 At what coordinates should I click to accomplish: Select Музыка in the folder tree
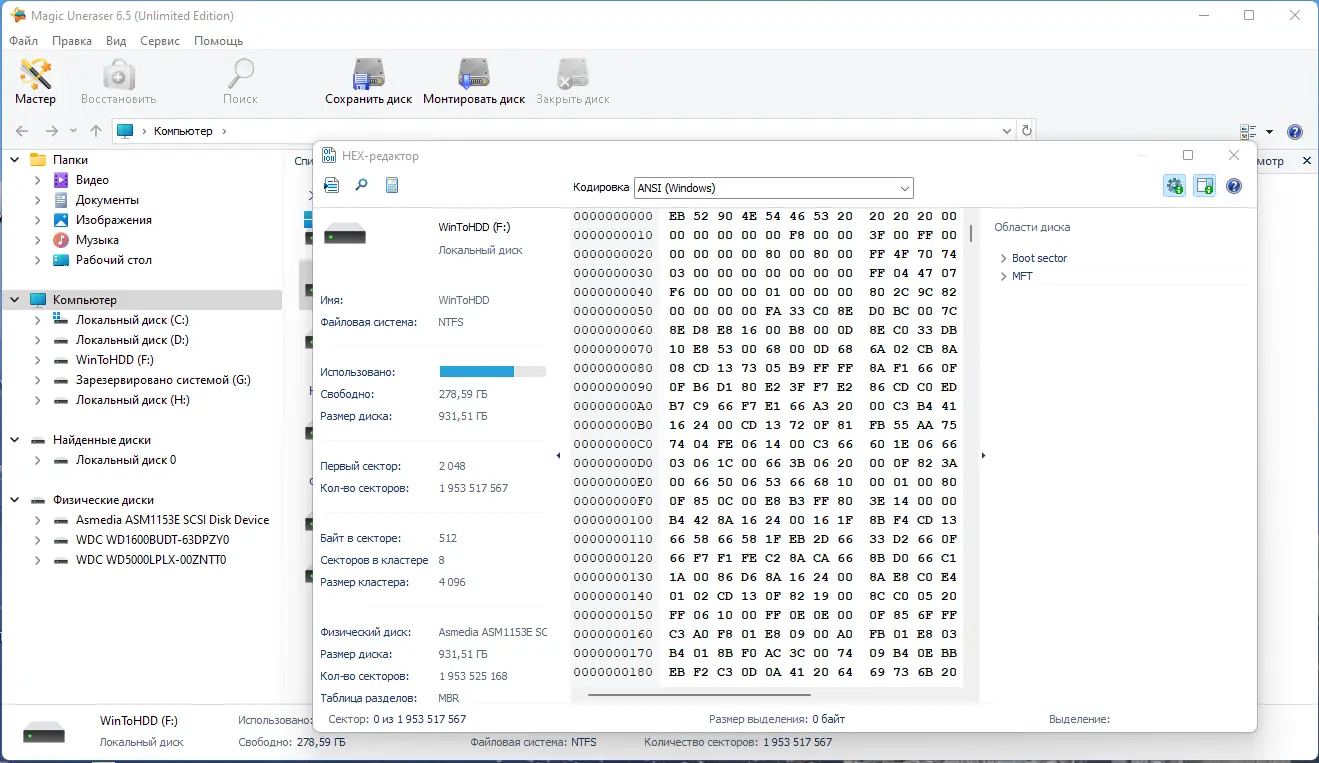click(97, 240)
